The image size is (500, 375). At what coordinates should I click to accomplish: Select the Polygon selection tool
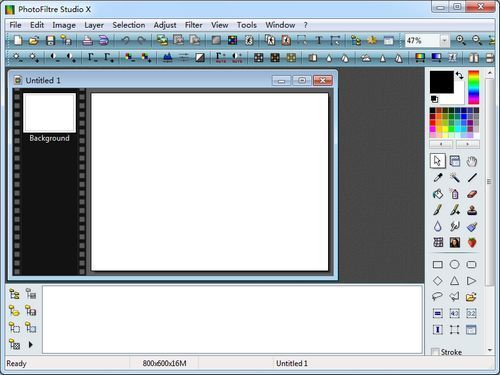(455, 297)
